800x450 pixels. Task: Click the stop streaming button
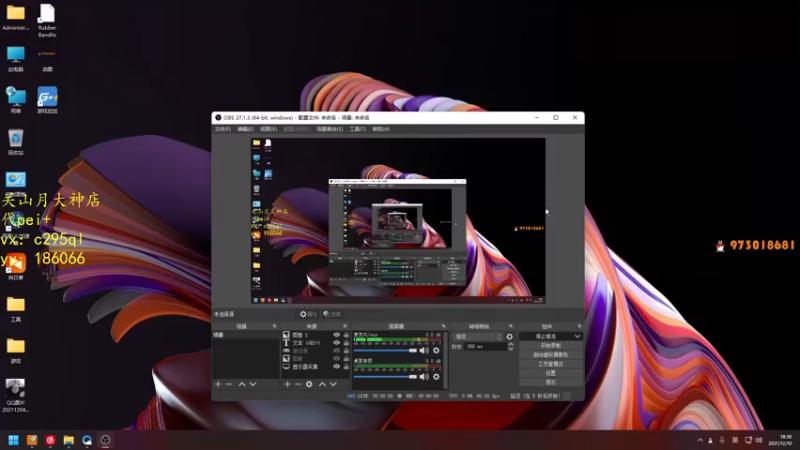click(546, 337)
